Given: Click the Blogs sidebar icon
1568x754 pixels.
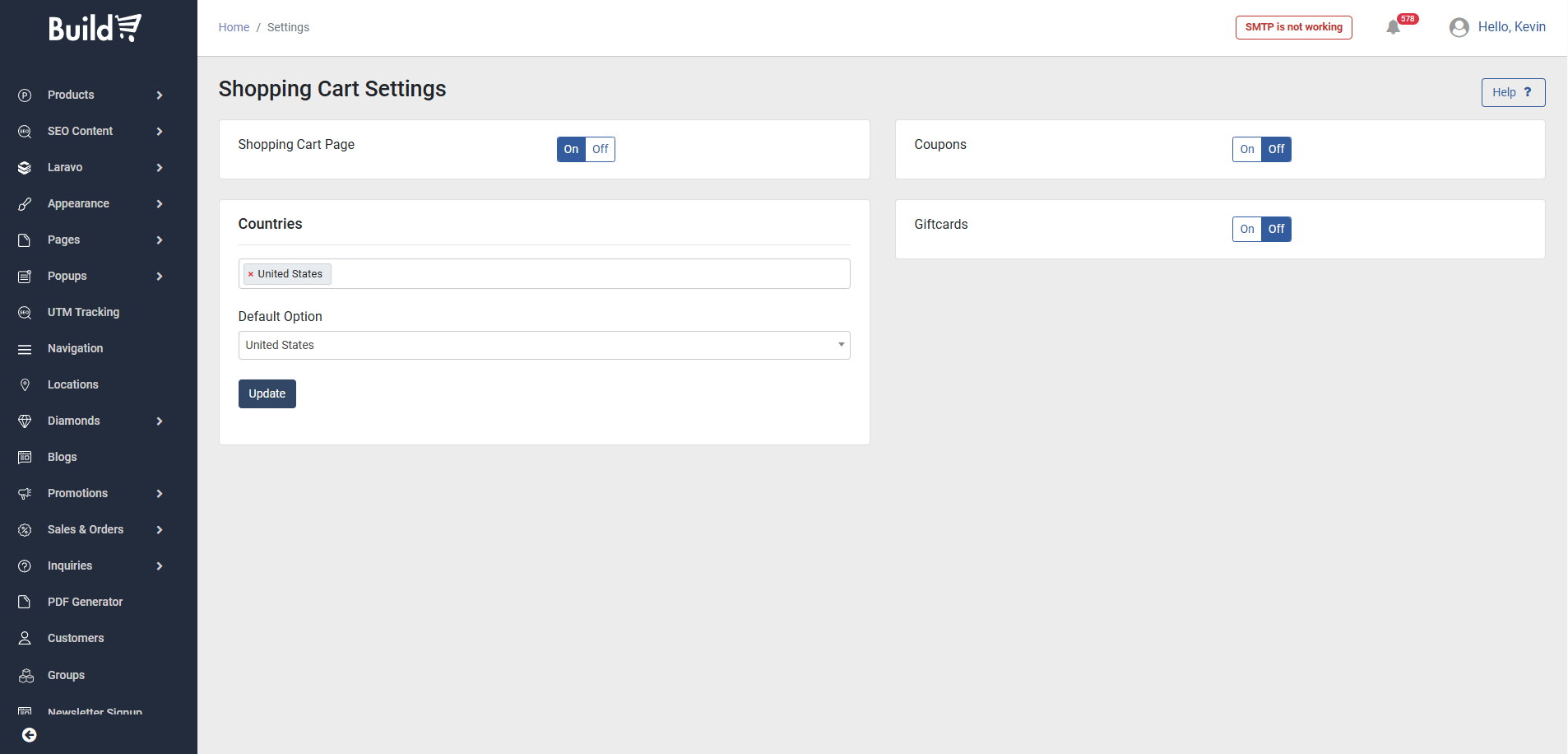Looking at the screenshot, I should 25,458.
